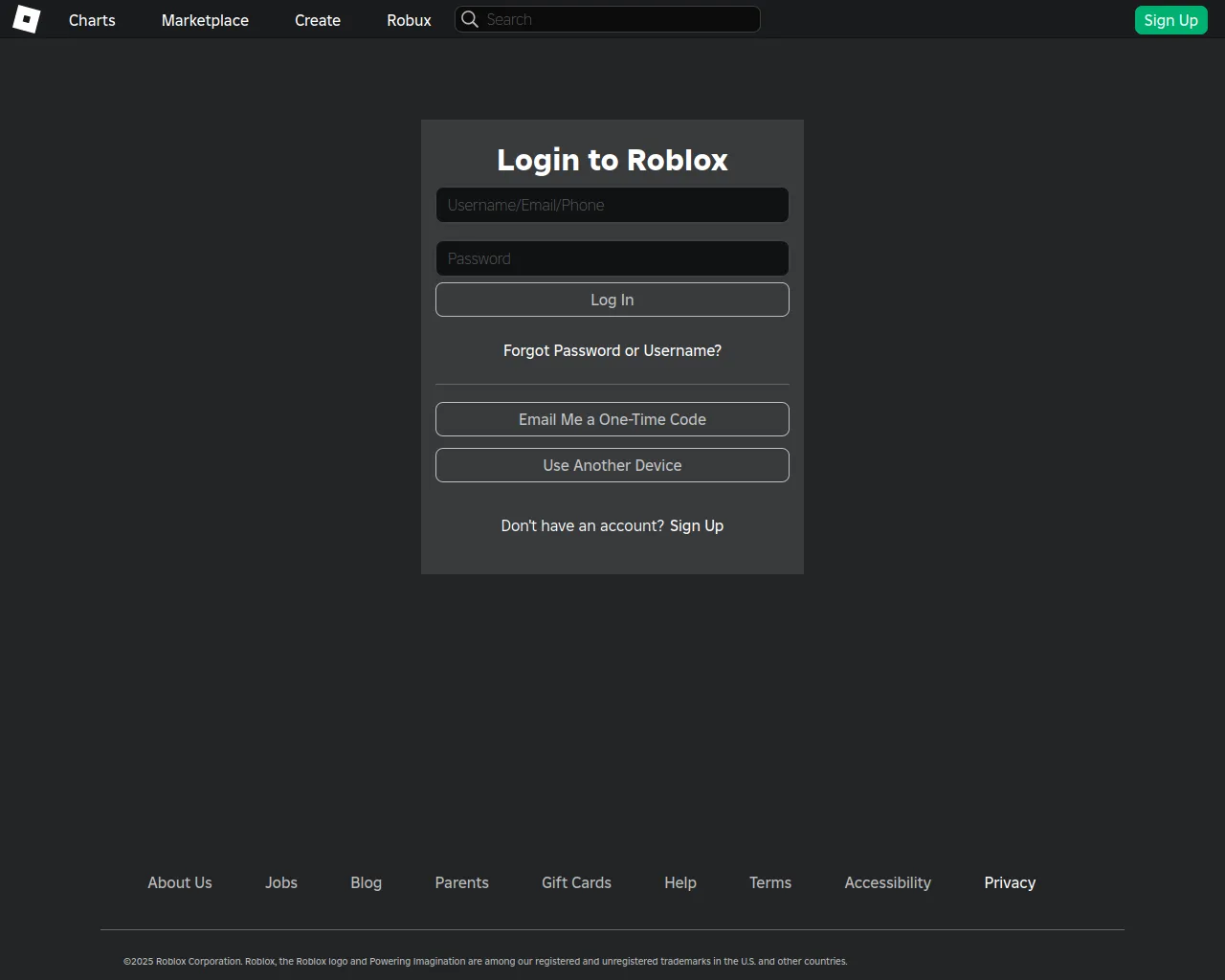View the Accessibility footer link
Screen dimensions: 1225x980
point(887,882)
